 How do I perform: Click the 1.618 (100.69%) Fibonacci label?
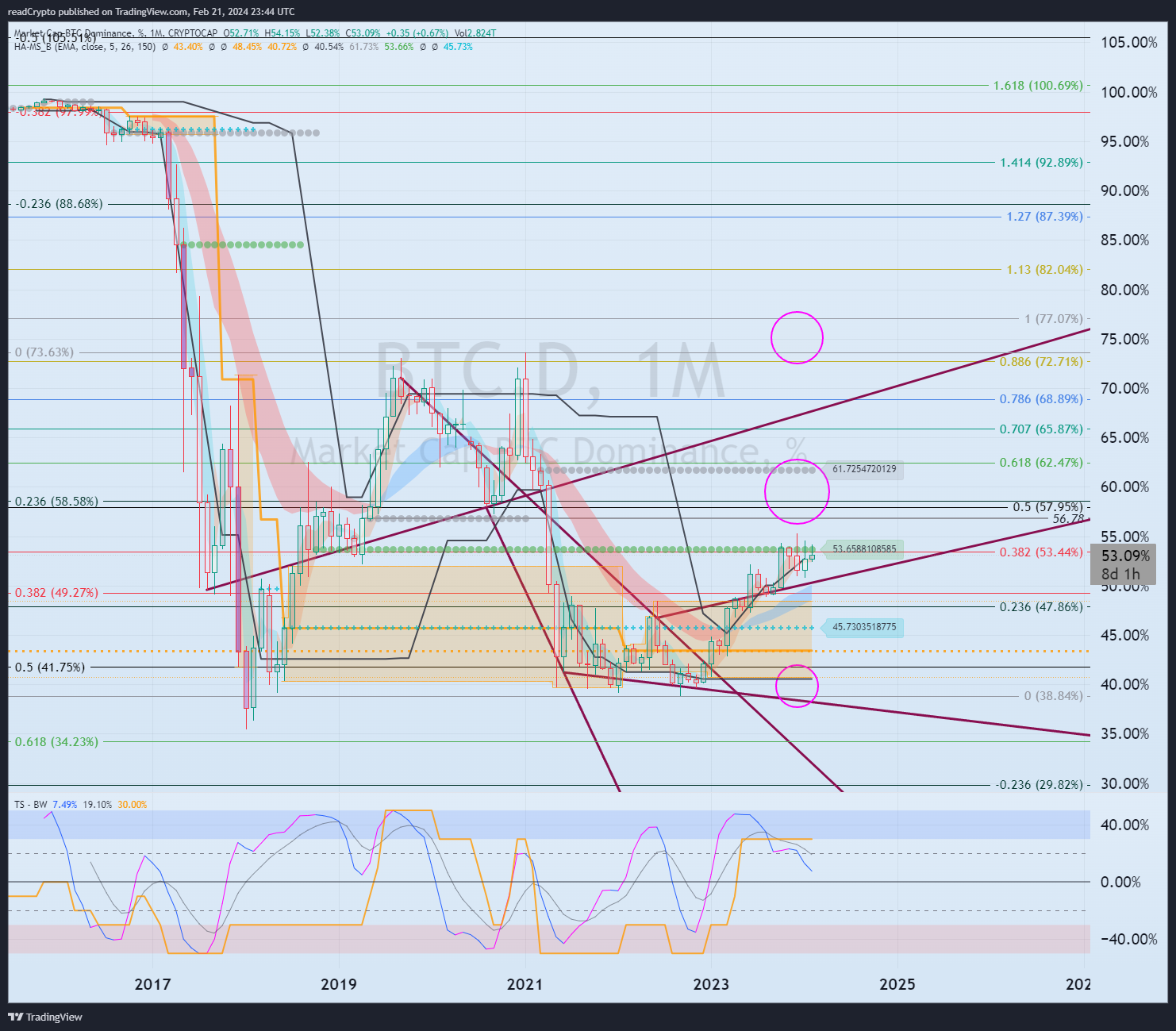click(1038, 86)
